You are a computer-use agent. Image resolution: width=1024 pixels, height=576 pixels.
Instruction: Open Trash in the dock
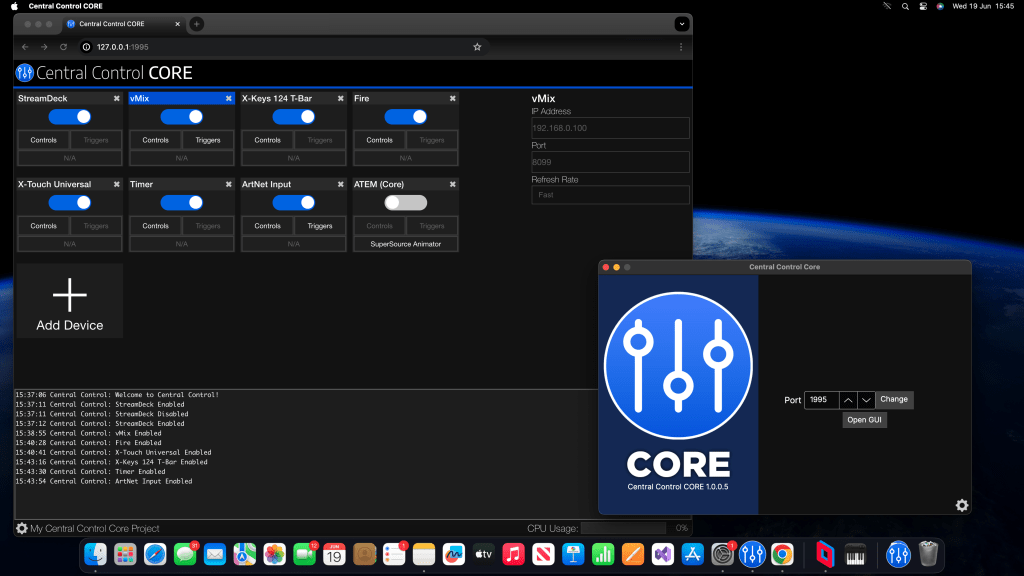coord(928,554)
